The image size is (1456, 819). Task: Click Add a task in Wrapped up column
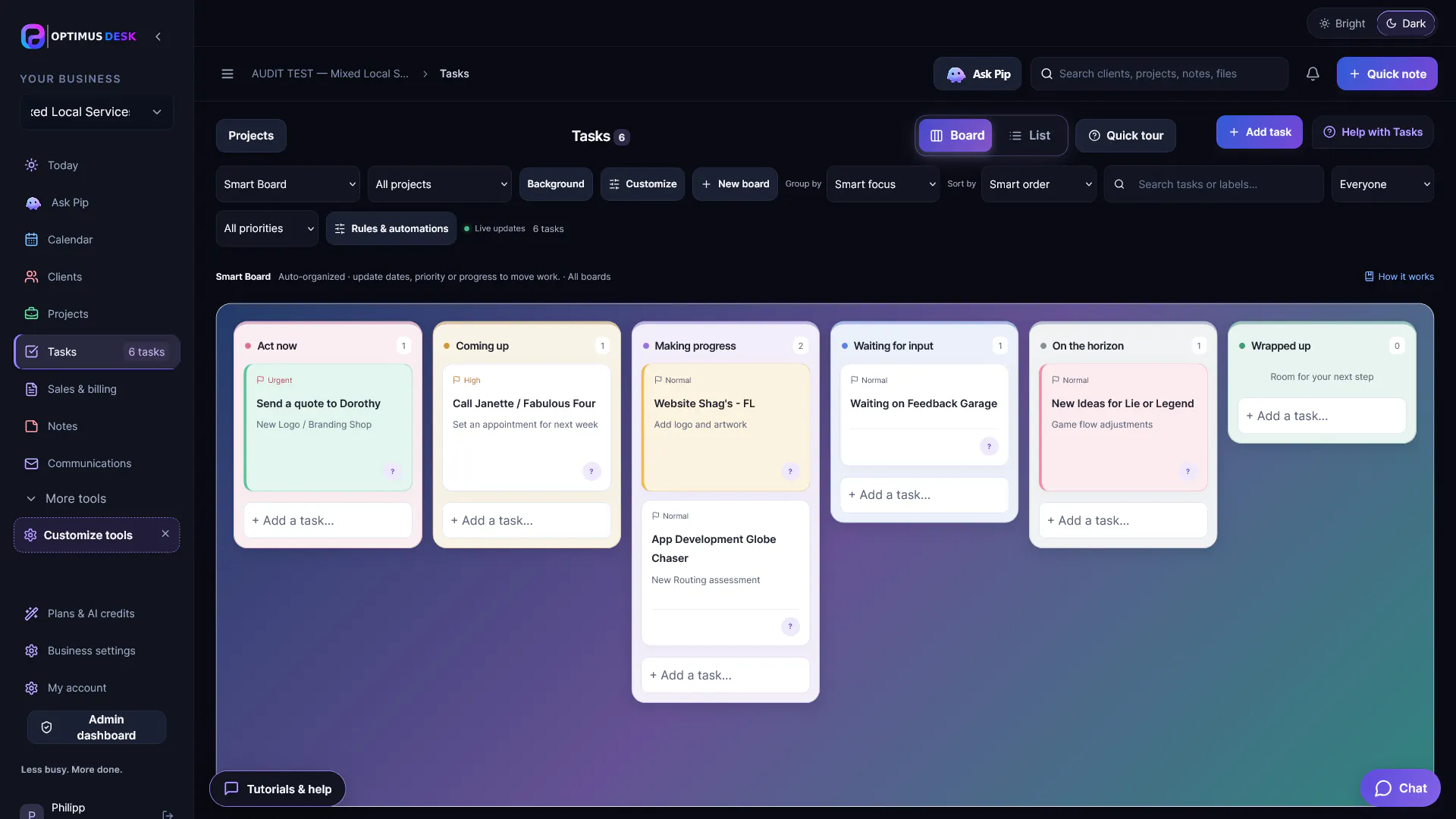[1322, 416]
